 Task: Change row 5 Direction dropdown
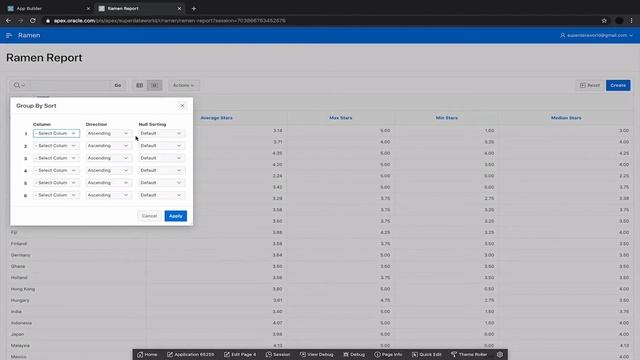109,183
